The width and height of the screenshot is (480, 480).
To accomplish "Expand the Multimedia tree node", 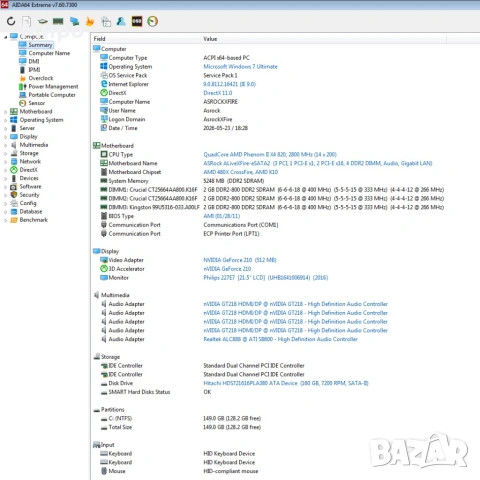I will coord(5,145).
